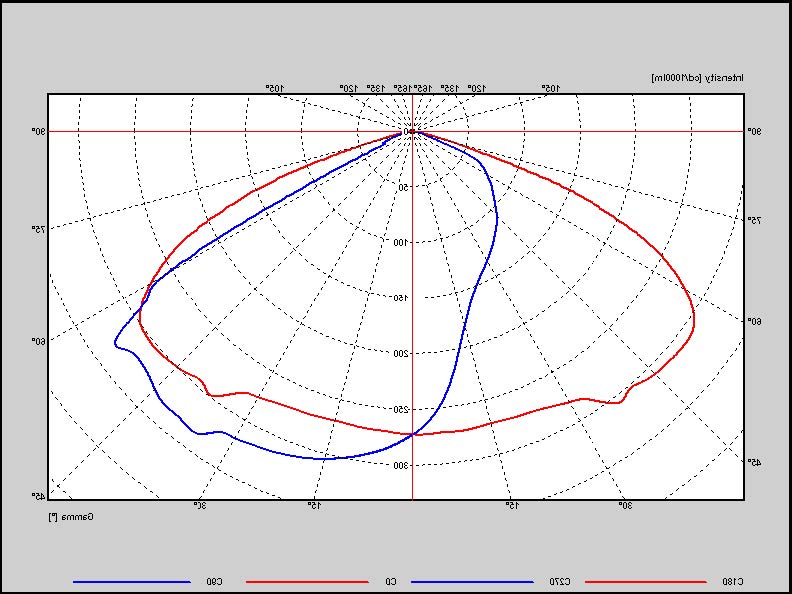The width and height of the screenshot is (792, 594).
Task: Click the radial scale value 200
Action: [401, 354]
